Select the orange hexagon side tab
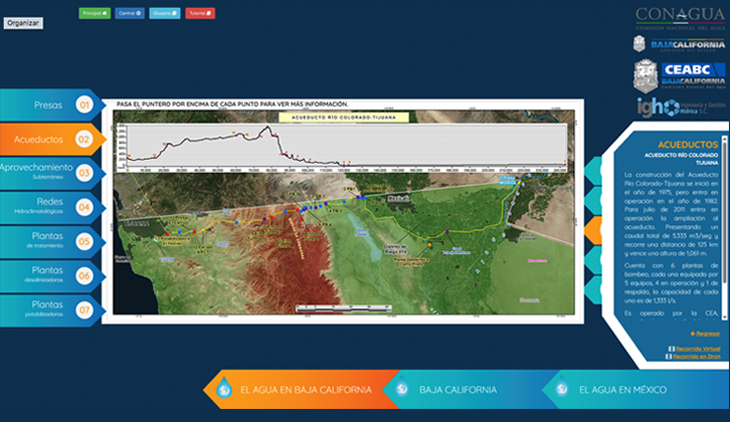 (593, 230)
